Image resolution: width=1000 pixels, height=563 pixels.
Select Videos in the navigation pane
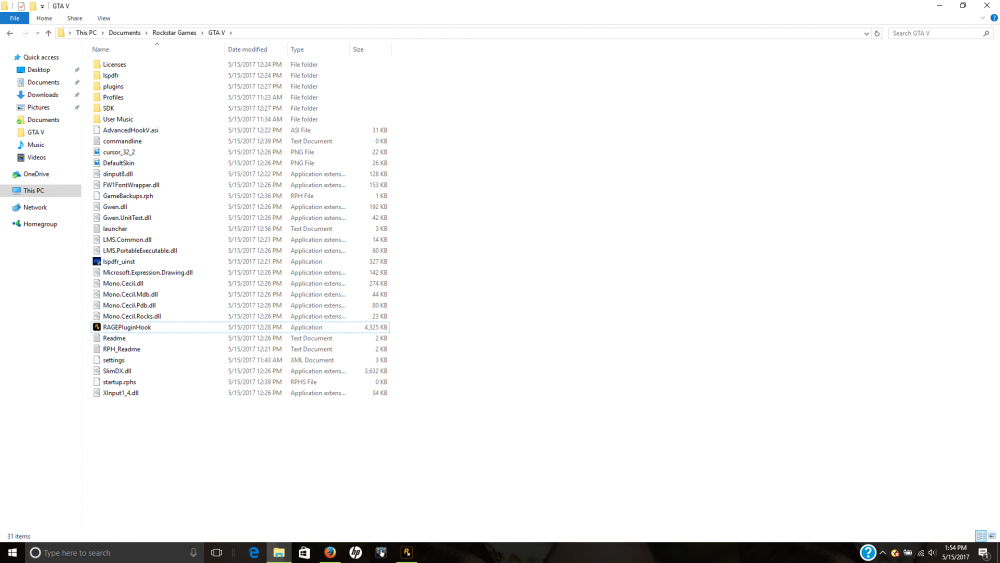click(36, 157)
